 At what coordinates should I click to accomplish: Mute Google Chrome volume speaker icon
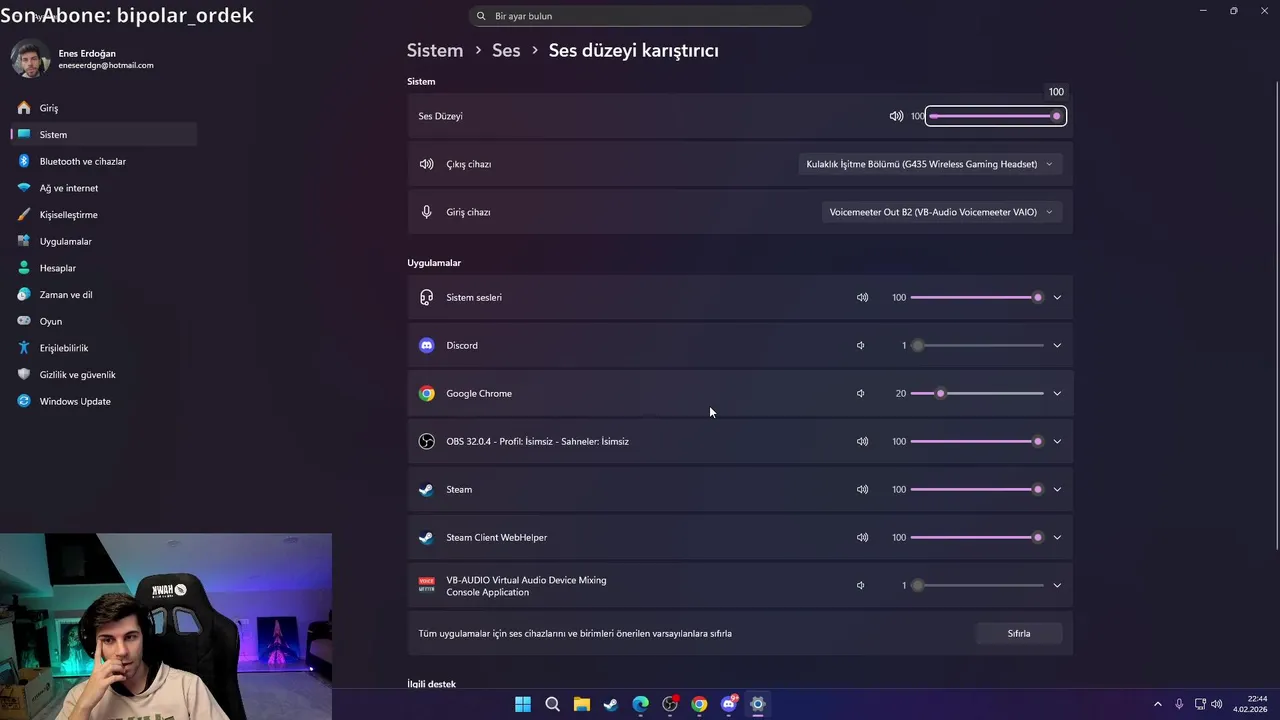pyautogui.click(x=860, y=393)
